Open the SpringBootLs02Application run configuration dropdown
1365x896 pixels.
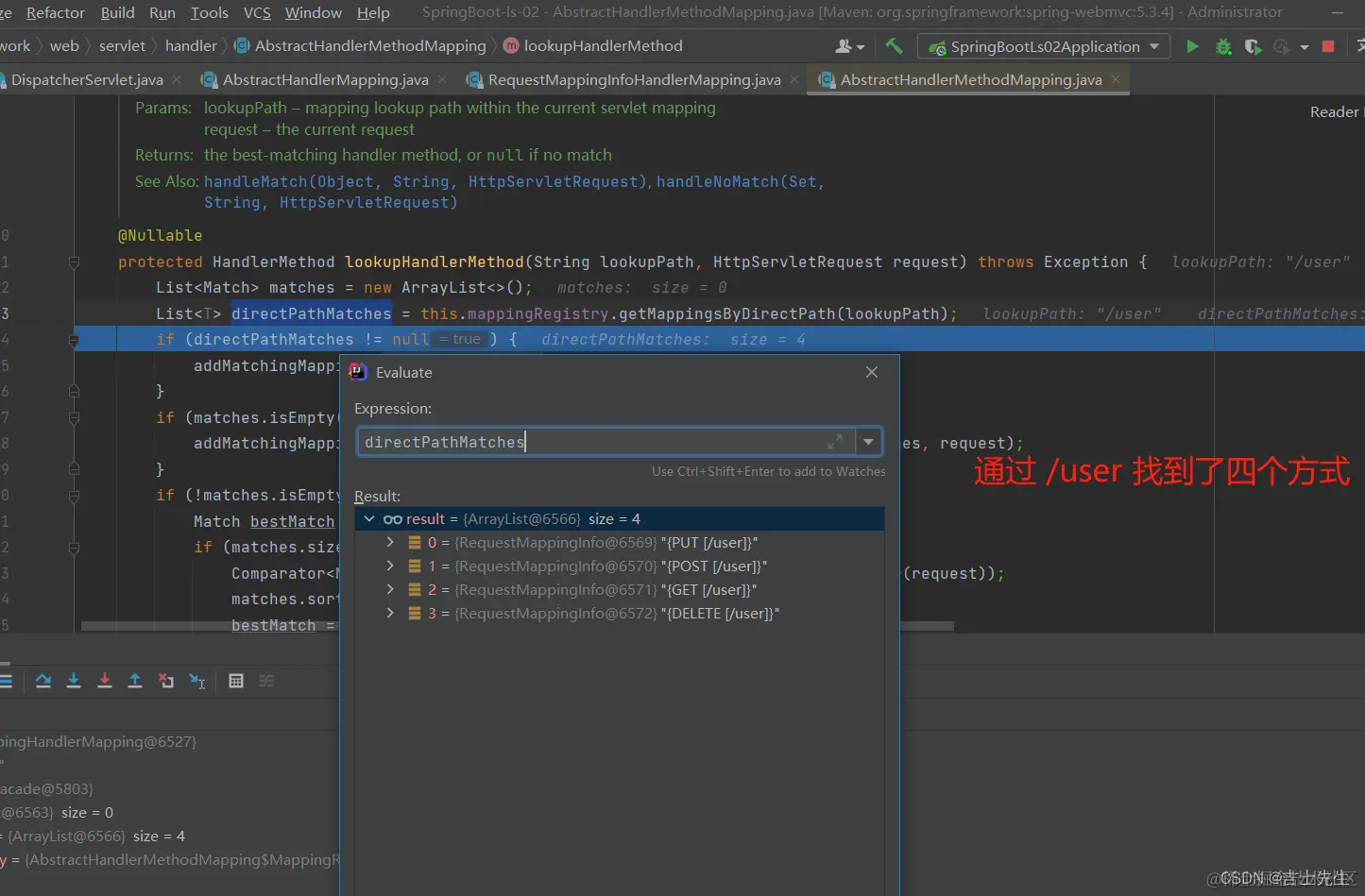(x=1044, y=46)
